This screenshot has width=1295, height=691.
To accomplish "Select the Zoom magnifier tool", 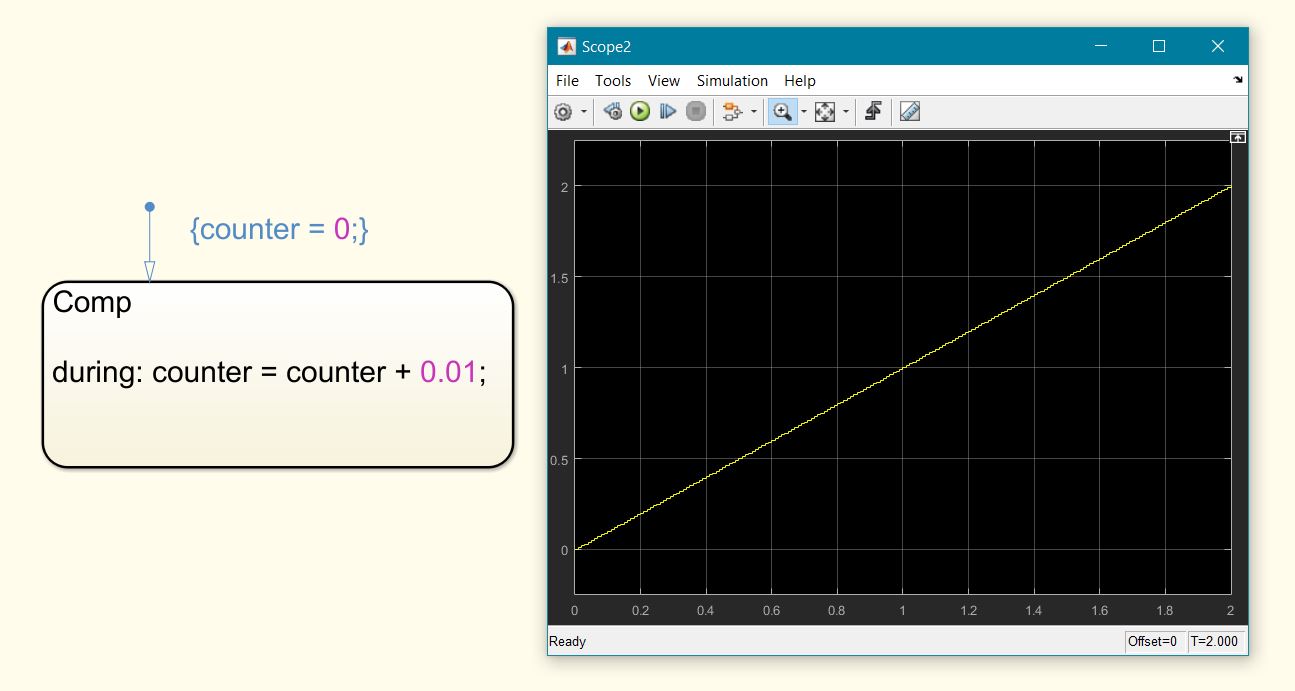I will 782,112.
